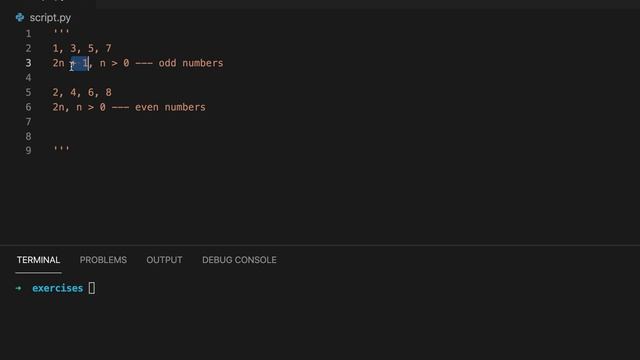
Task: Open the DEBUG CONSOLE panel tab
Action: [x=239, y=260]
